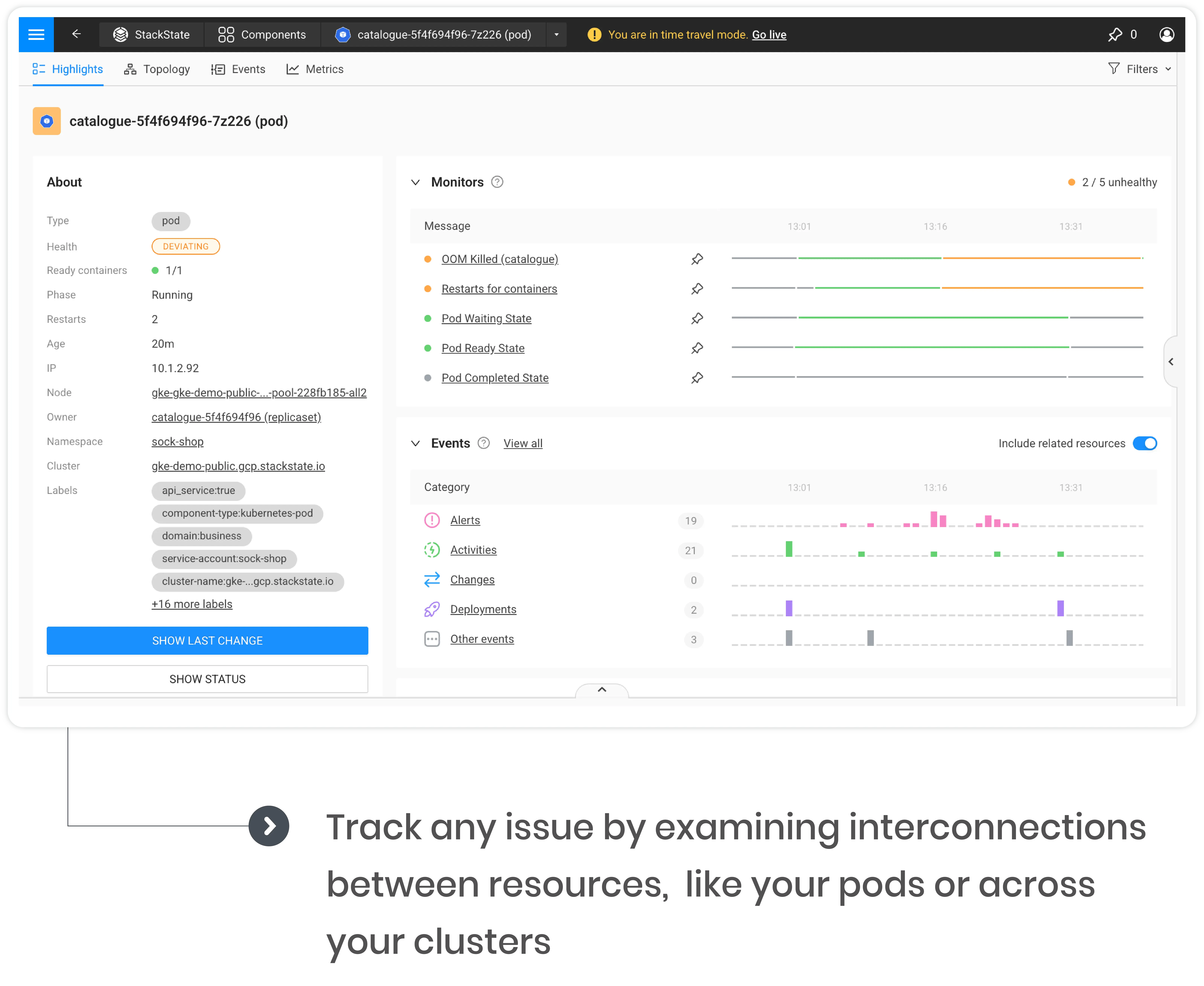
Task: Open Pod Waiting State monitor
Action: tap(486, 319)
